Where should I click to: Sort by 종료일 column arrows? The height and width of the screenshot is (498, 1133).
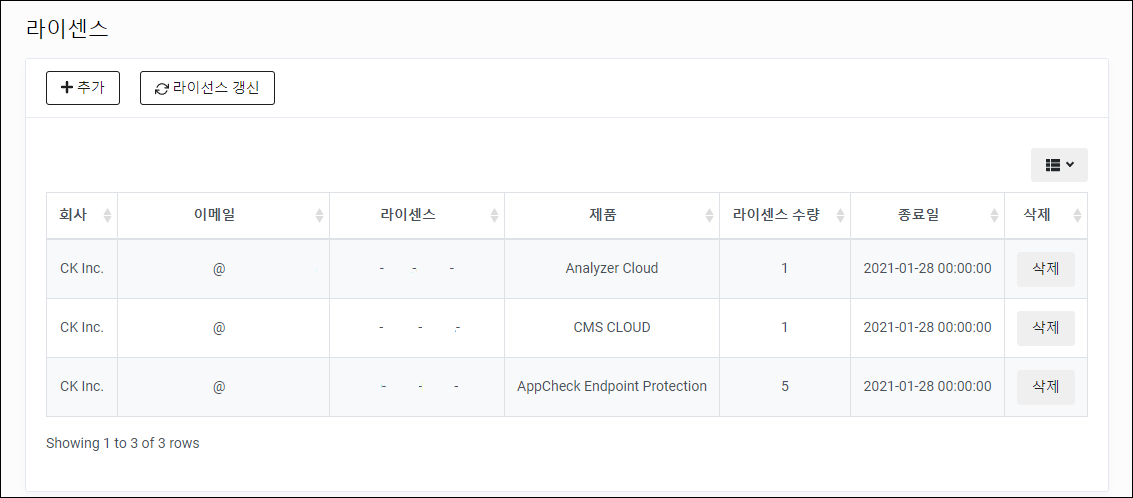point(994,215)
